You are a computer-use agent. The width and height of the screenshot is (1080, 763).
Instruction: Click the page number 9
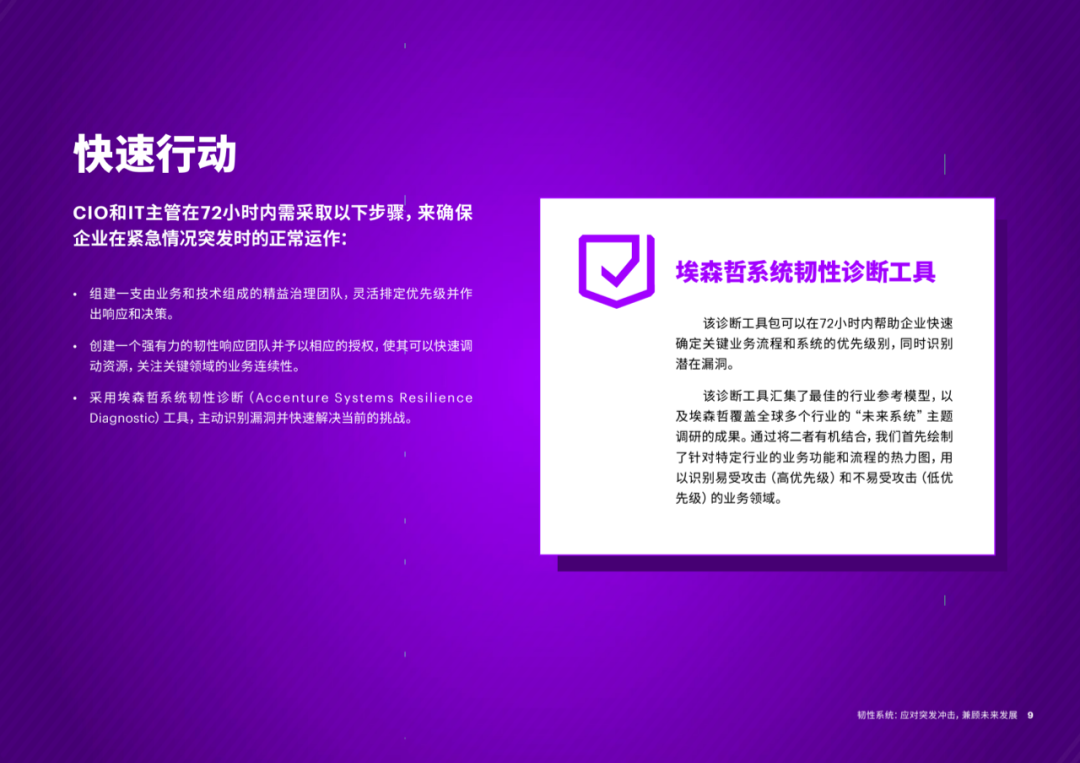(x=1030, y=715)
